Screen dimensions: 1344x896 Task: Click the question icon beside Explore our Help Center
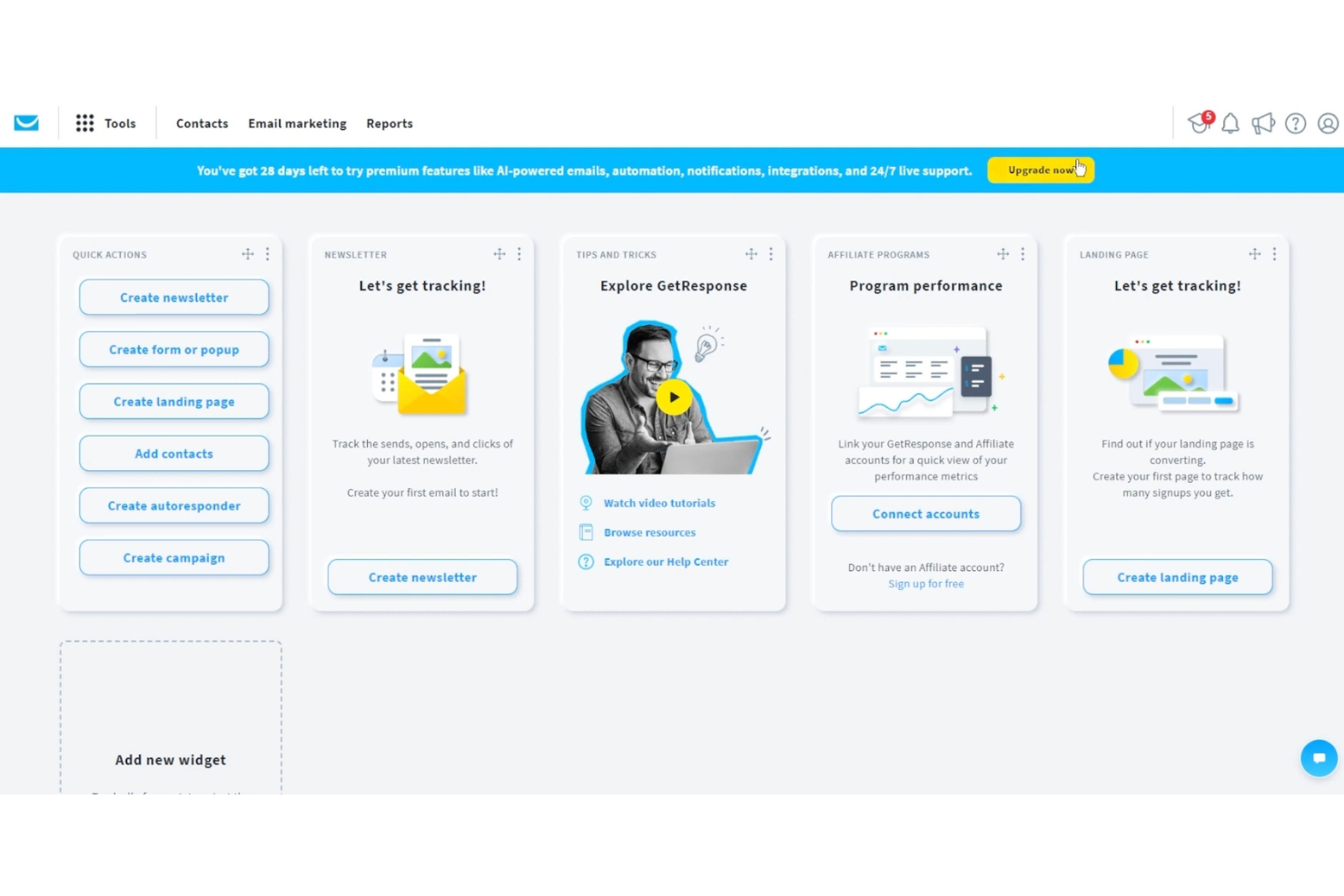click(587, 562)
